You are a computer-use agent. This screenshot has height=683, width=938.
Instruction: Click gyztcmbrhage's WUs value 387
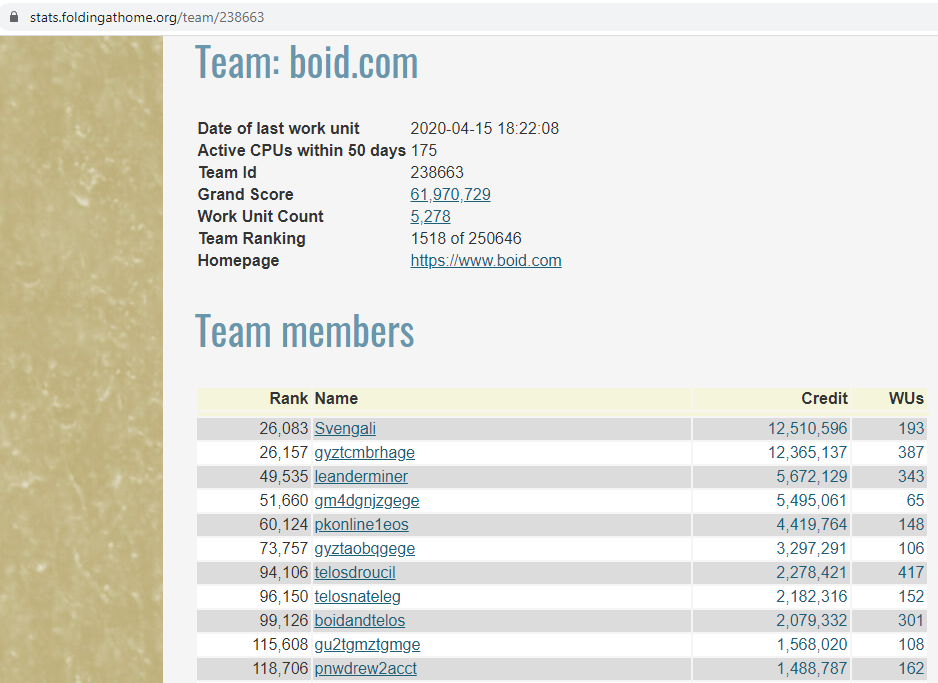coord(911,453)
